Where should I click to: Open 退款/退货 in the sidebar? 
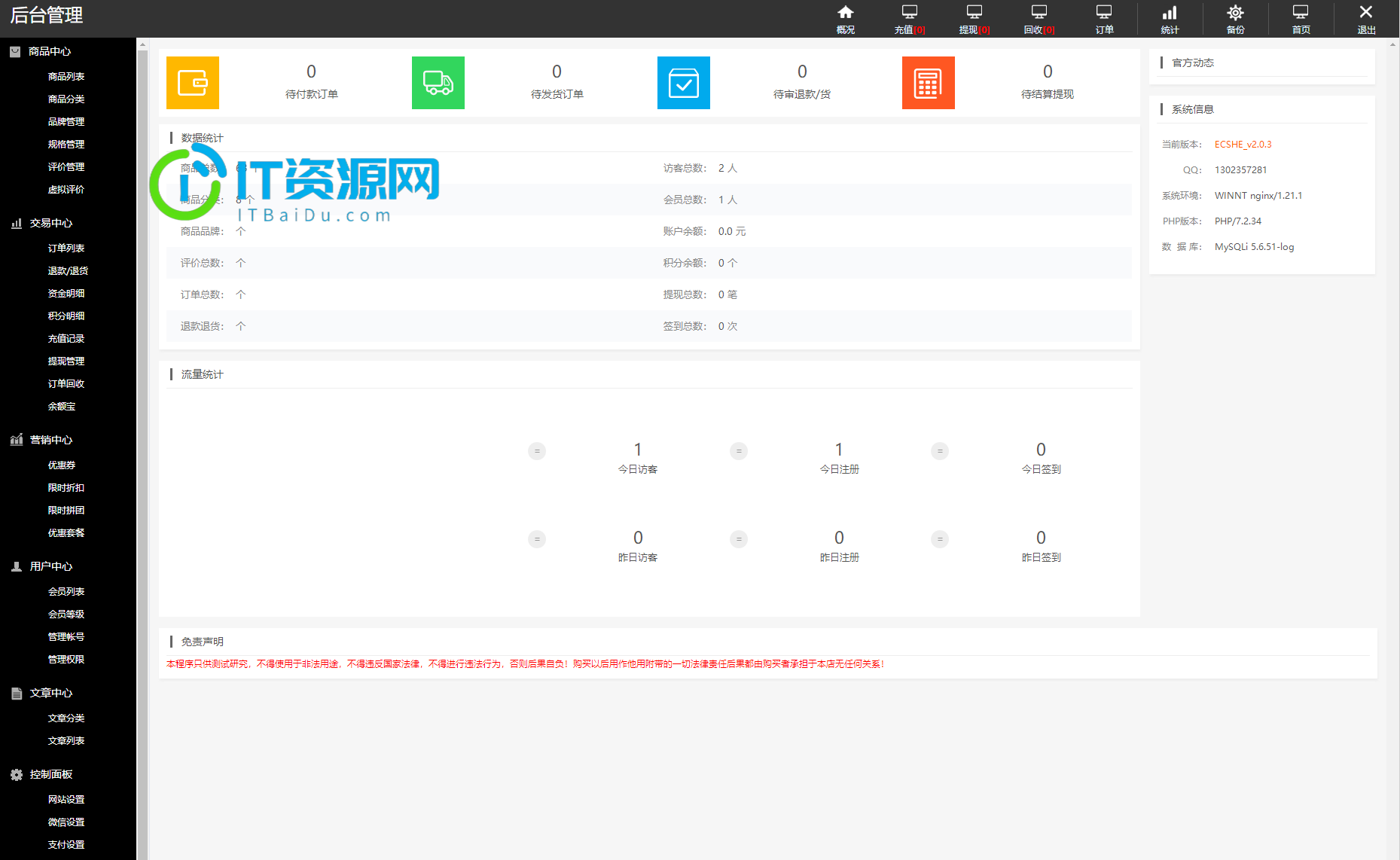coord(68,271)
